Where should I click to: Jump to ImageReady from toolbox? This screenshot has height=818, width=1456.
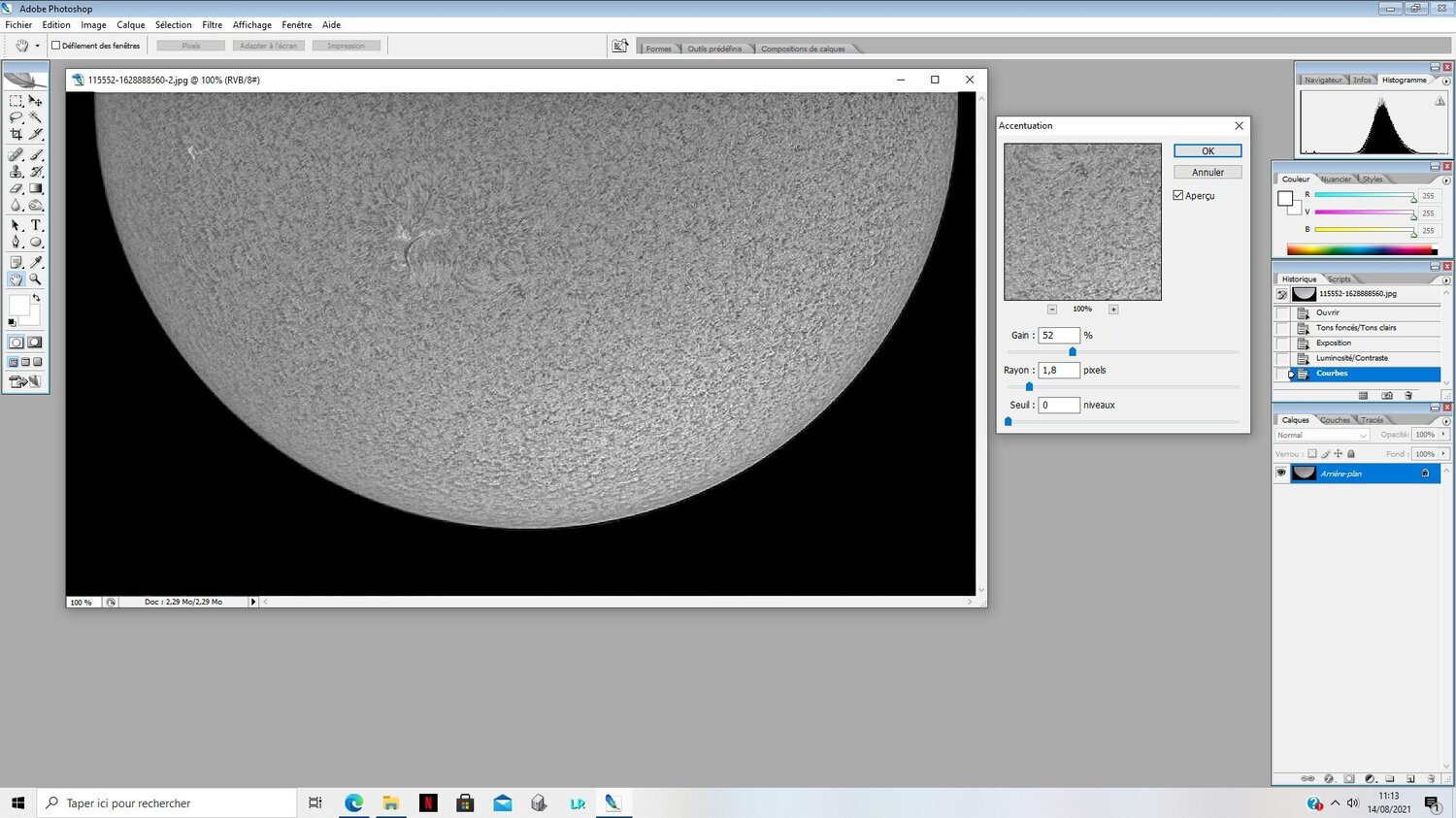tap(25, 381)
